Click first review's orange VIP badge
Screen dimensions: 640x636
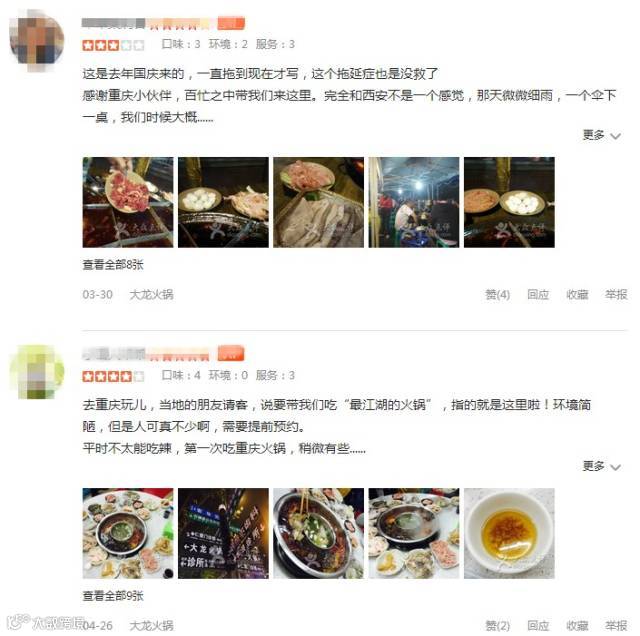click(x=231, y=23)
